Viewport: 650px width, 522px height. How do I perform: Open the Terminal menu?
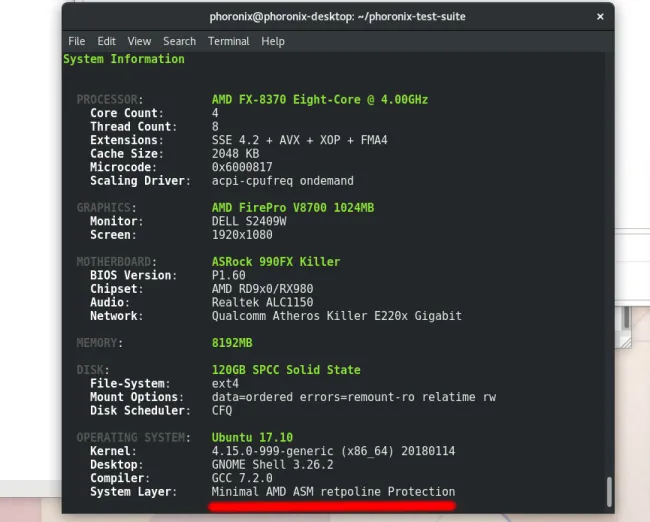click(229, 41)
